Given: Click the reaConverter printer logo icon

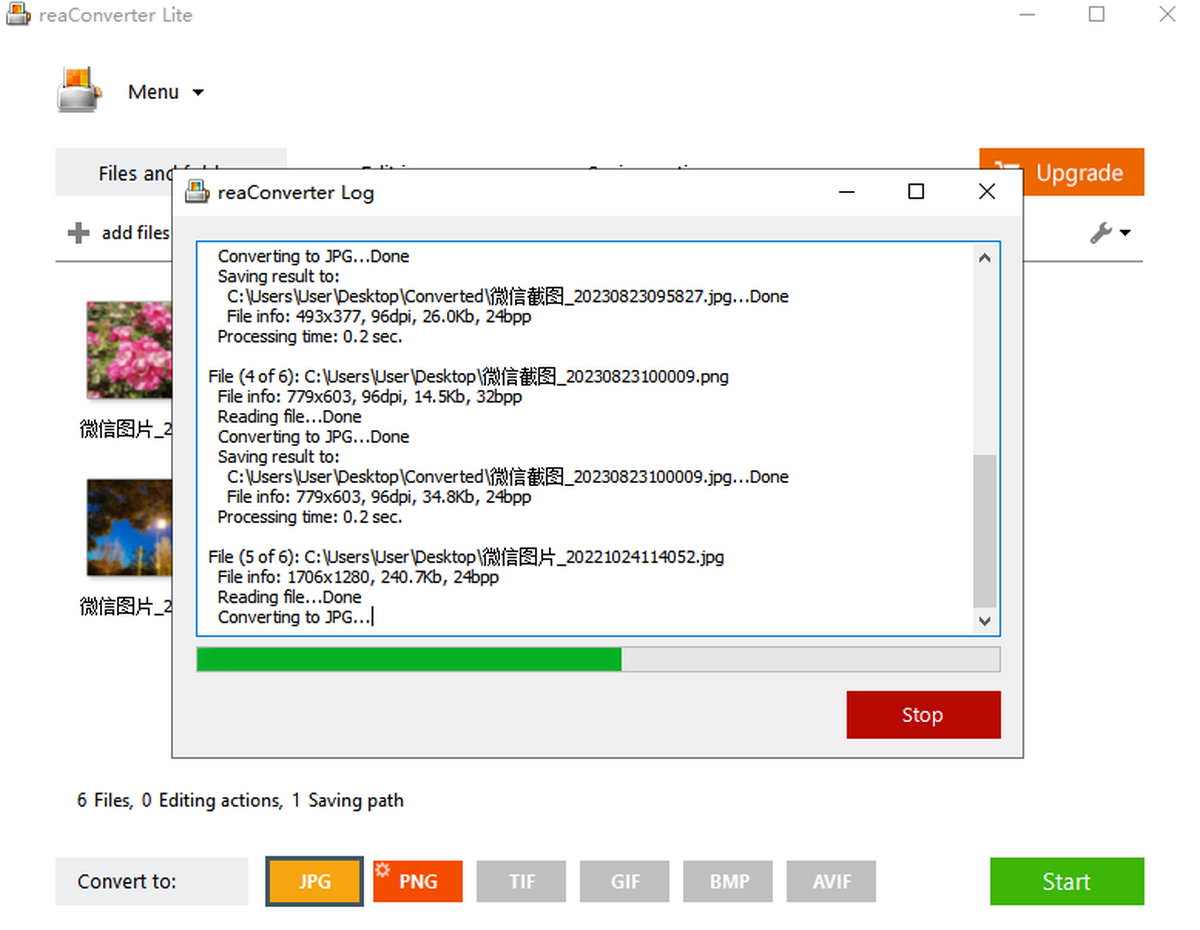Looking at the screenshot, I should pos(79,90).
